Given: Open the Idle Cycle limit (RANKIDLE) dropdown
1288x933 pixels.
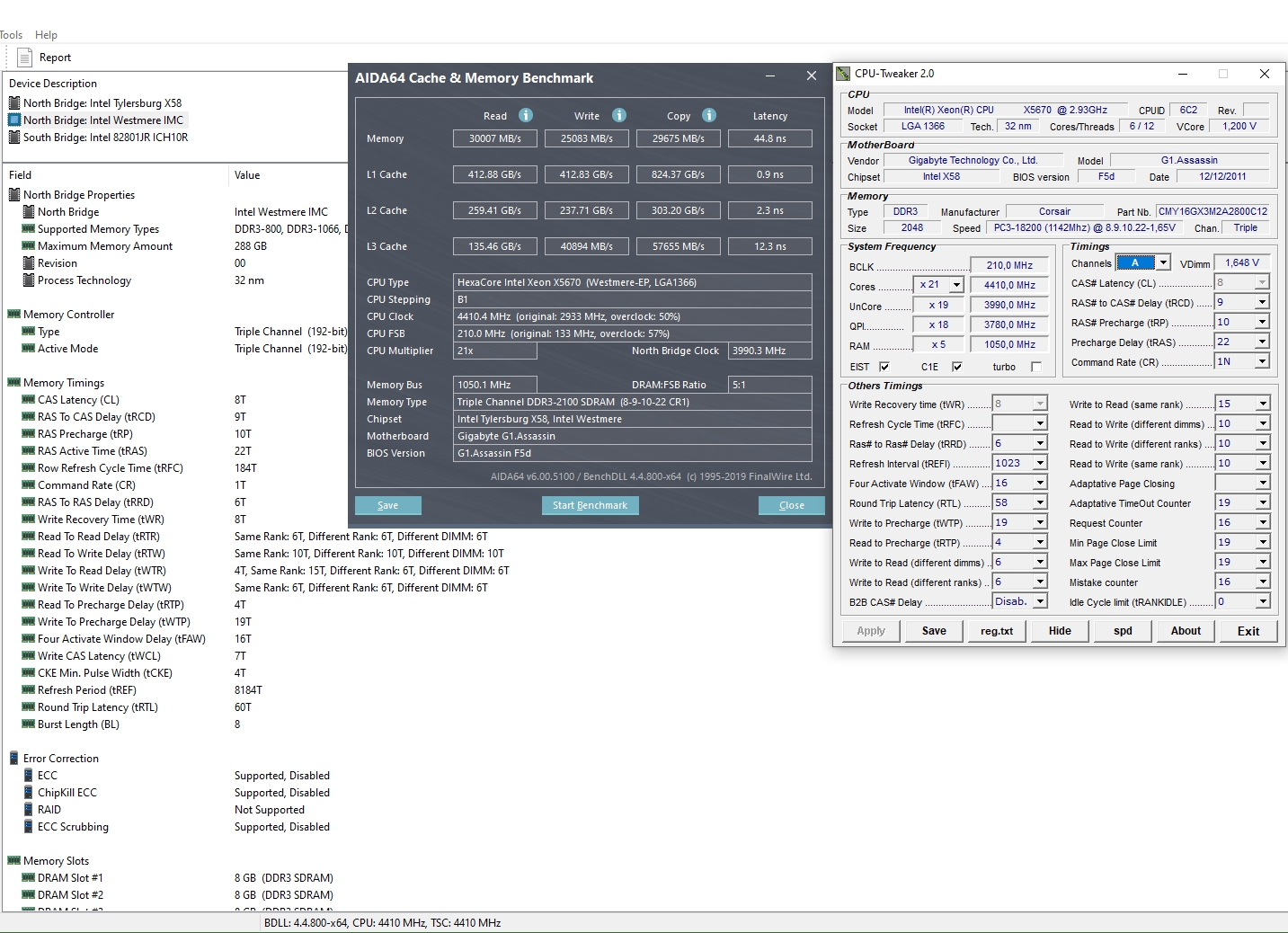Looking at the screenshot, I should coord(1263,601).
